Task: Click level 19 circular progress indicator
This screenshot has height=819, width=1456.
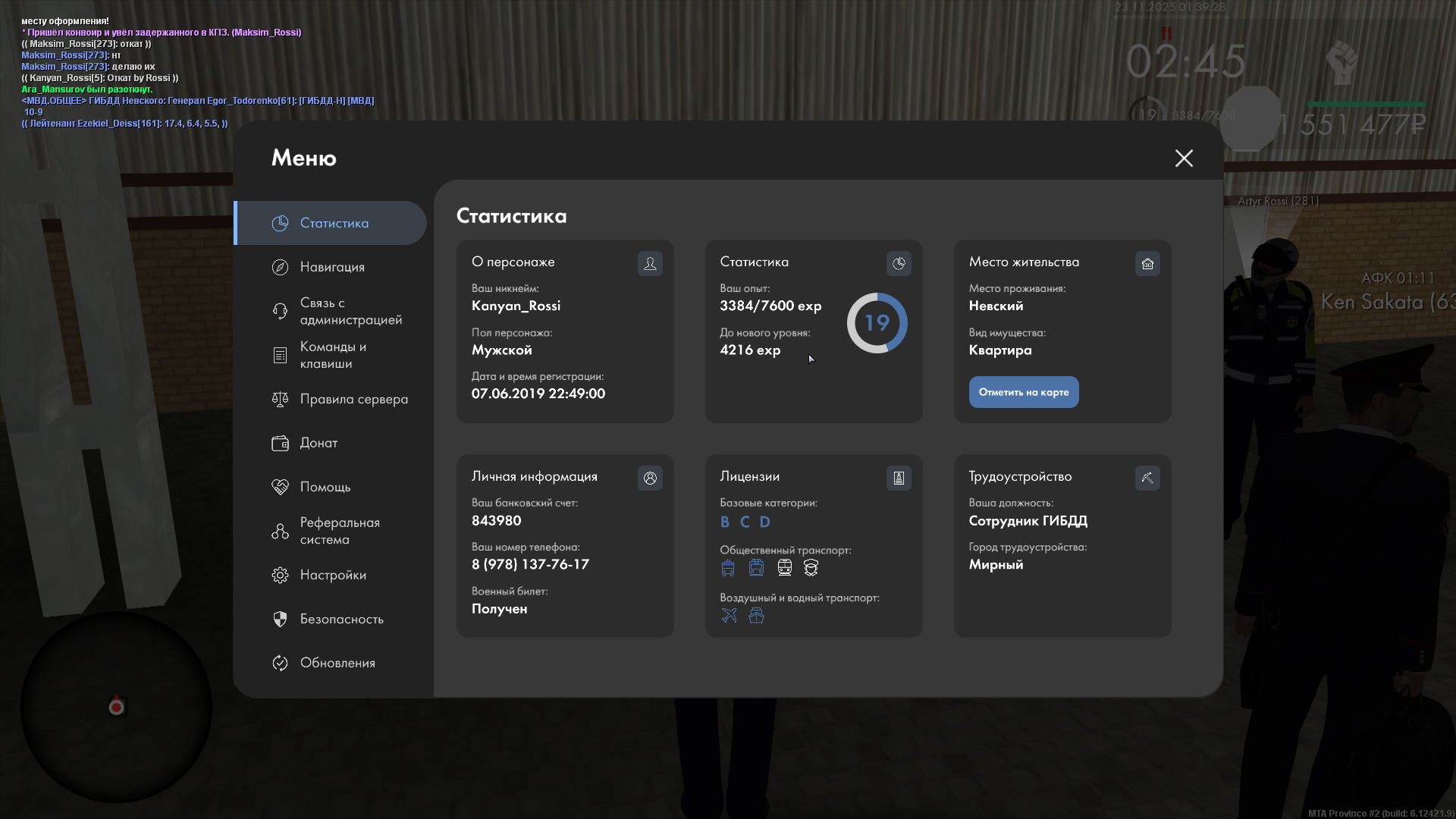Action: tap(877, 323)
